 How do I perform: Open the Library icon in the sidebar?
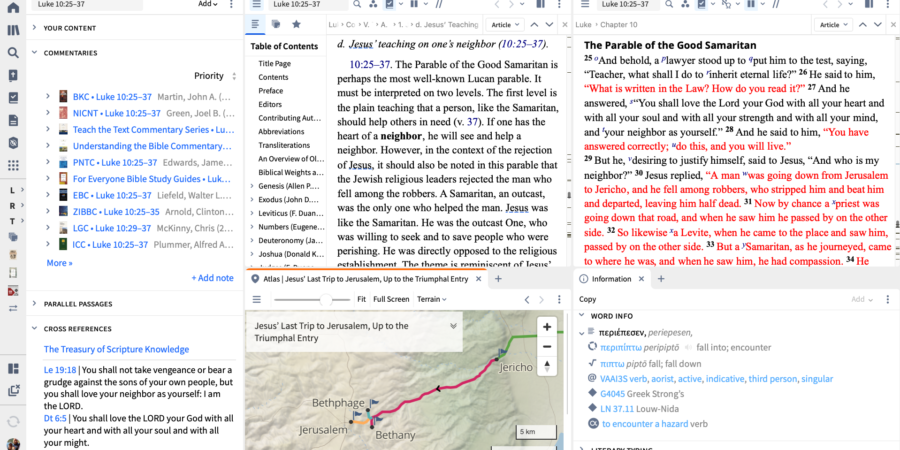[13, 29]
